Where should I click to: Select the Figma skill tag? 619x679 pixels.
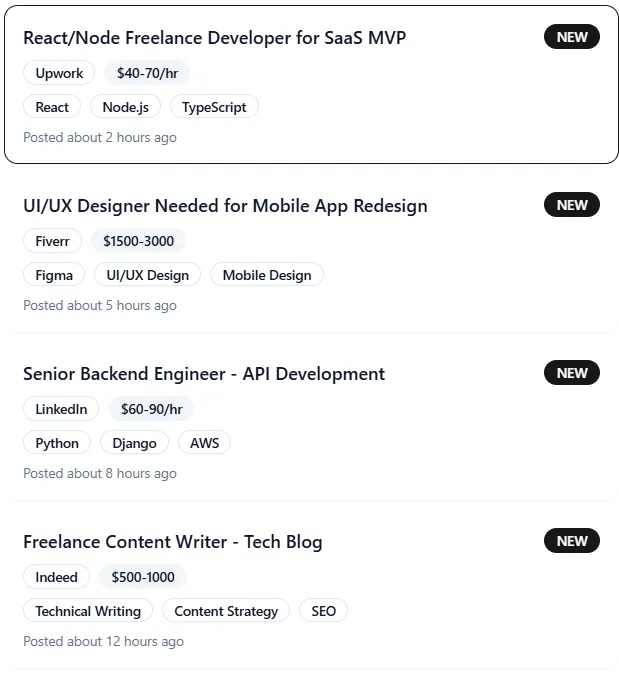coord(54,275)
